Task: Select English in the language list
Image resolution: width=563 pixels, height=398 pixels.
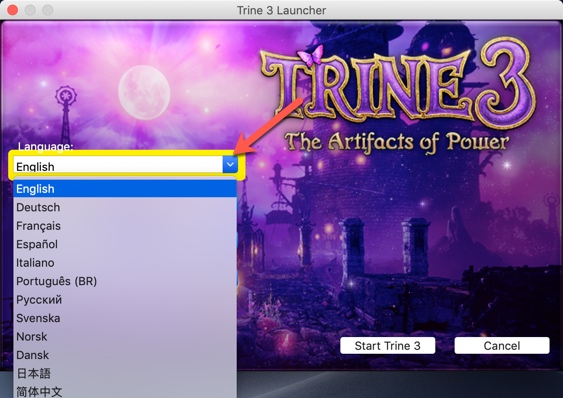Action: [125, 189]
